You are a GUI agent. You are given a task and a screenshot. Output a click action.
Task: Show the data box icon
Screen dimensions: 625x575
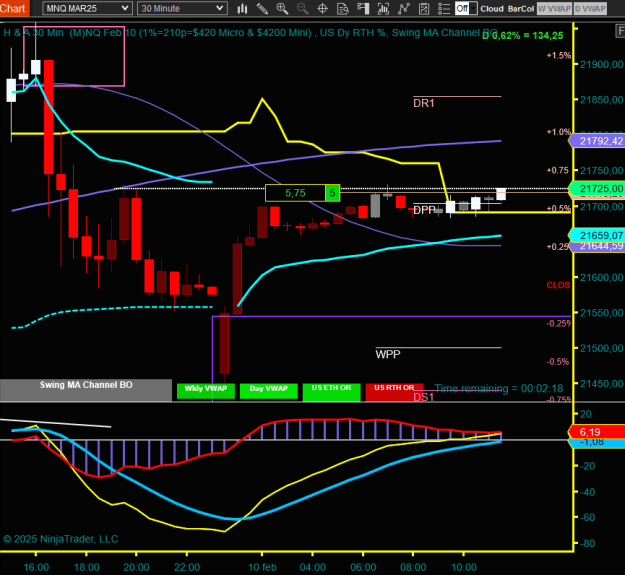(x=343, y=8)
